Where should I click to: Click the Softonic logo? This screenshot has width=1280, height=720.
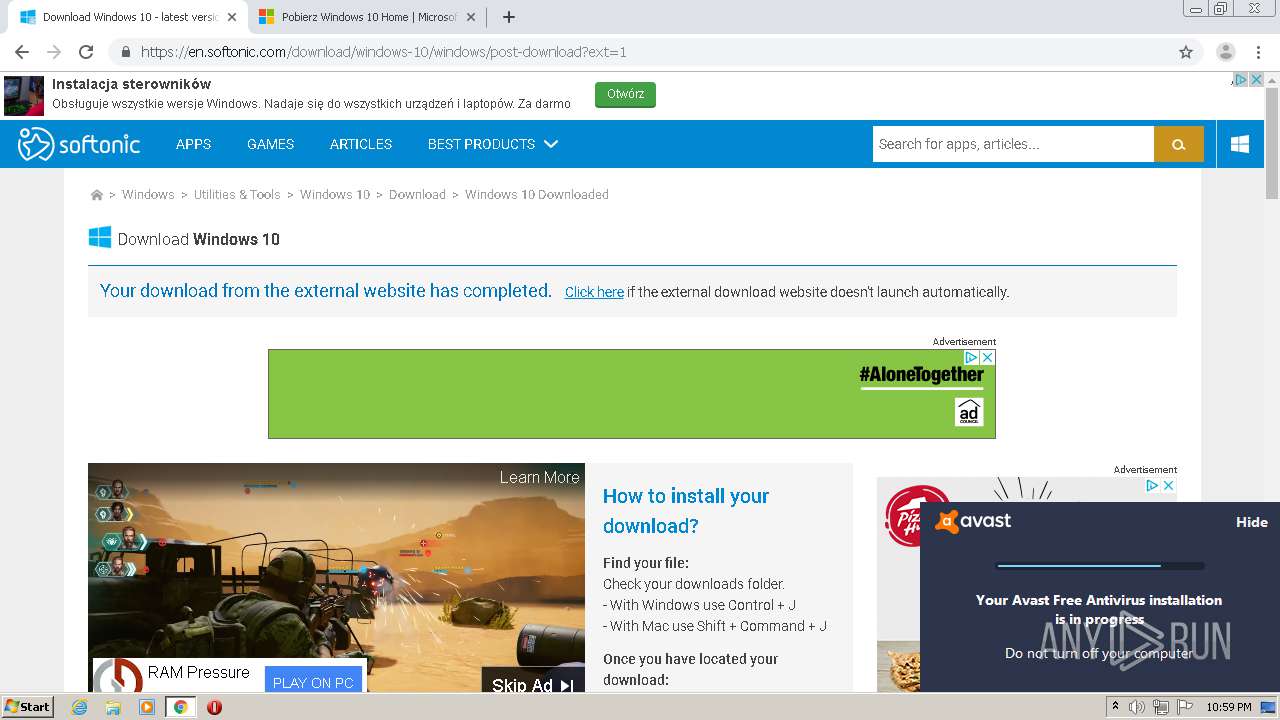(79, 144)
